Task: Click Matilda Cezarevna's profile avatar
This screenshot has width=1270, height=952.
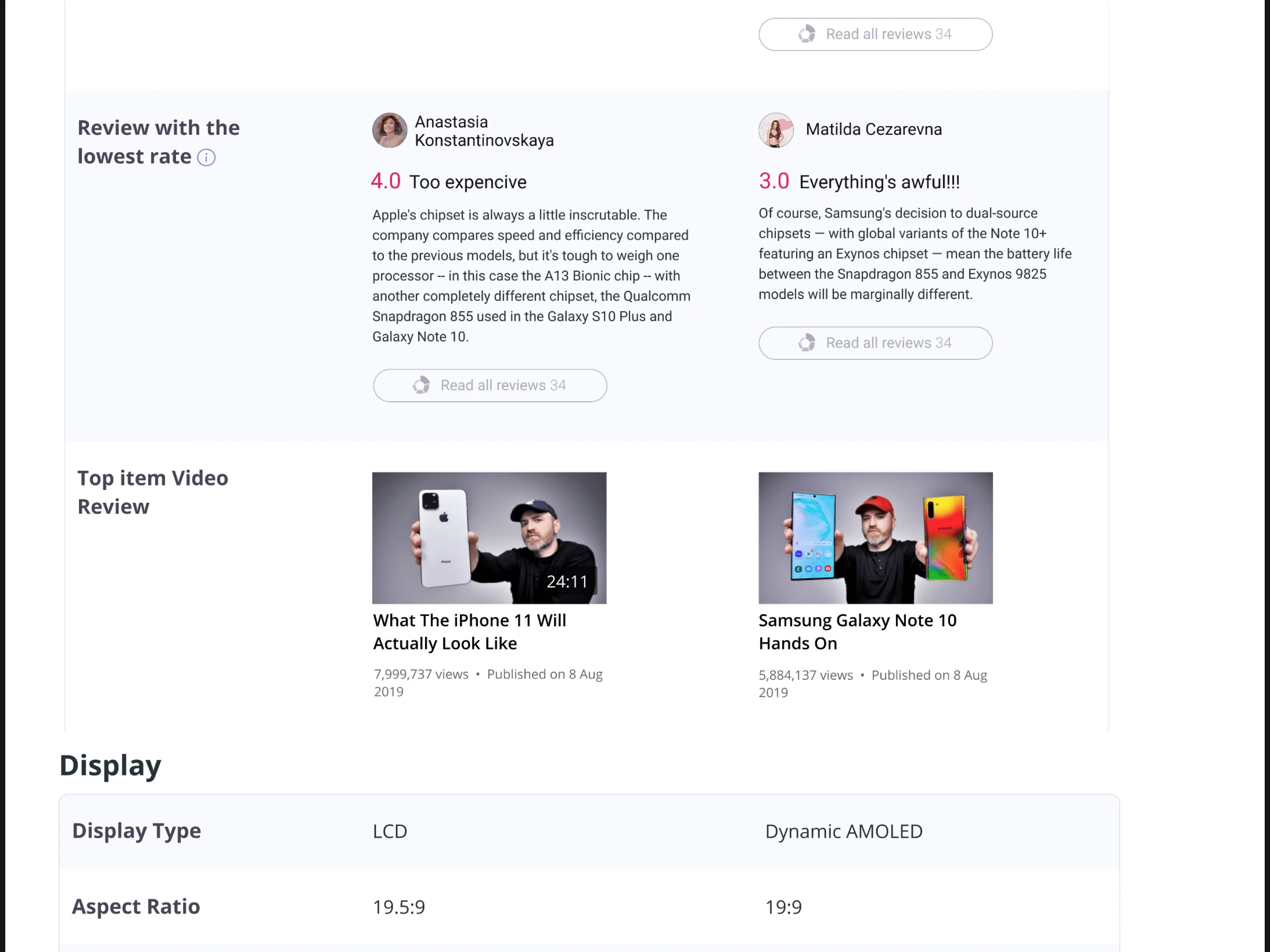Action: coord(776,130)
